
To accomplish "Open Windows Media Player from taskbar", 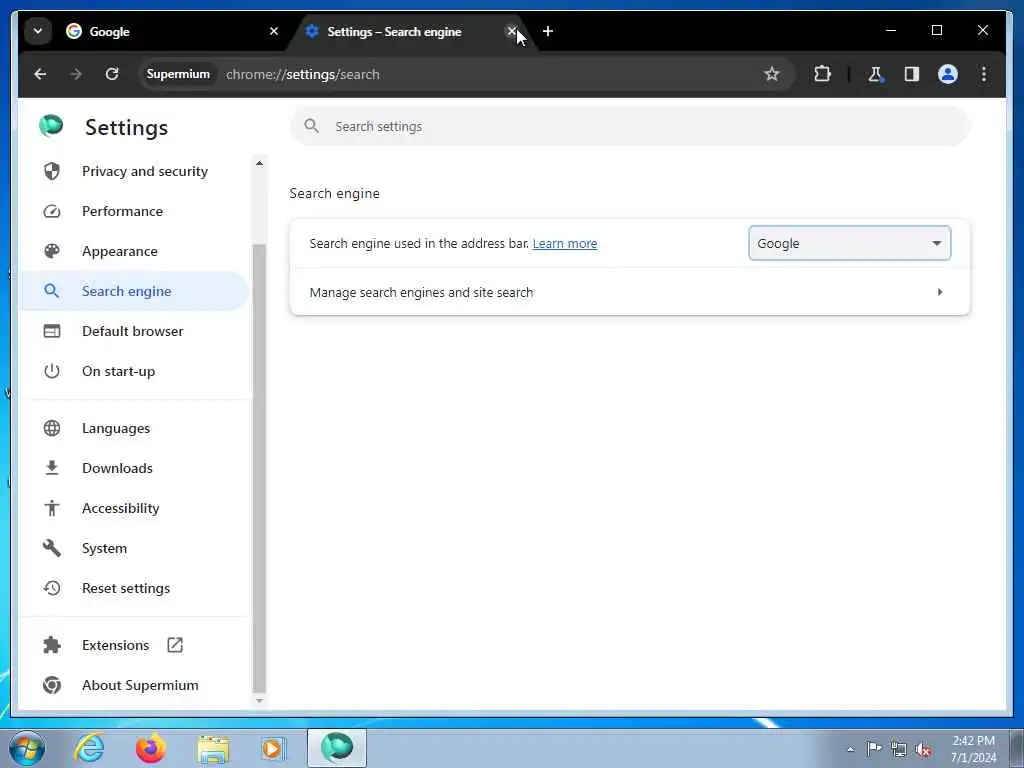I will tap(273, 748).
